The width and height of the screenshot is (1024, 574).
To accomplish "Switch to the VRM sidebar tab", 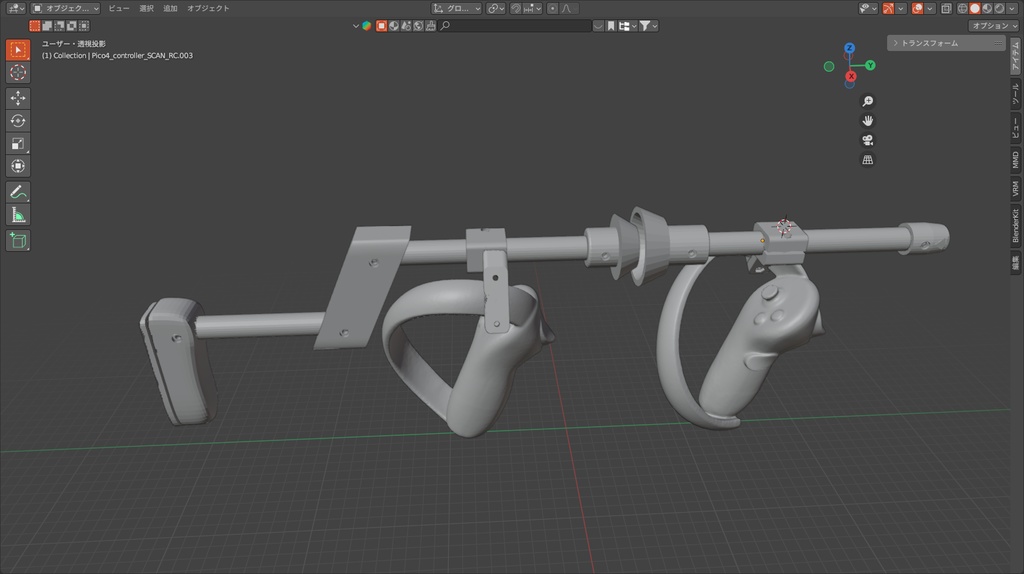I will click(1016, 189).
